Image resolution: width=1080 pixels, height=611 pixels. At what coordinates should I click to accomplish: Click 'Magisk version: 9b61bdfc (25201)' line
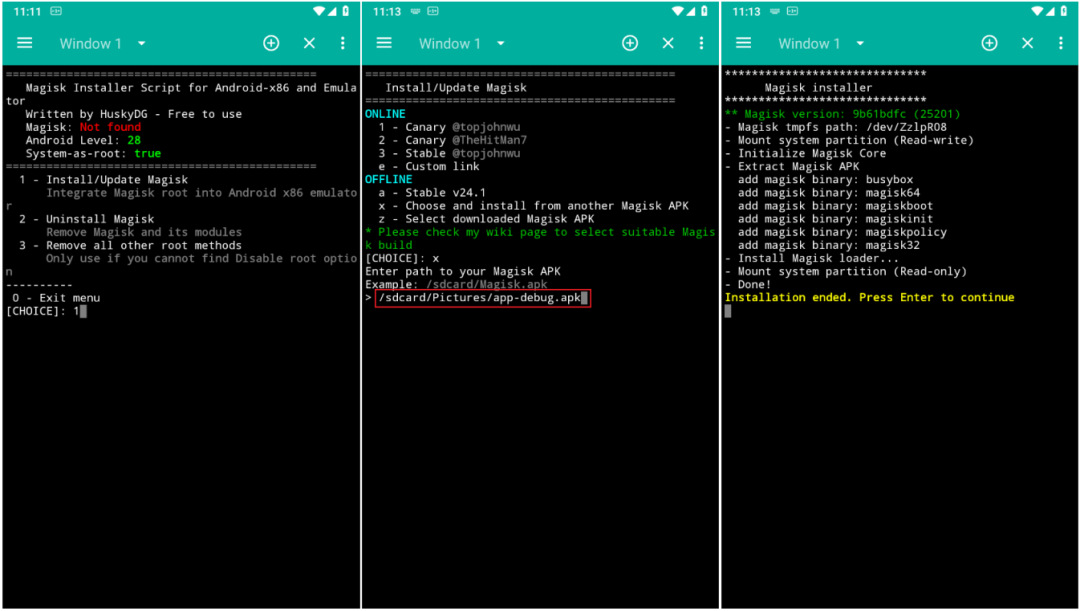pyautogui.click(x=842, y=114)
